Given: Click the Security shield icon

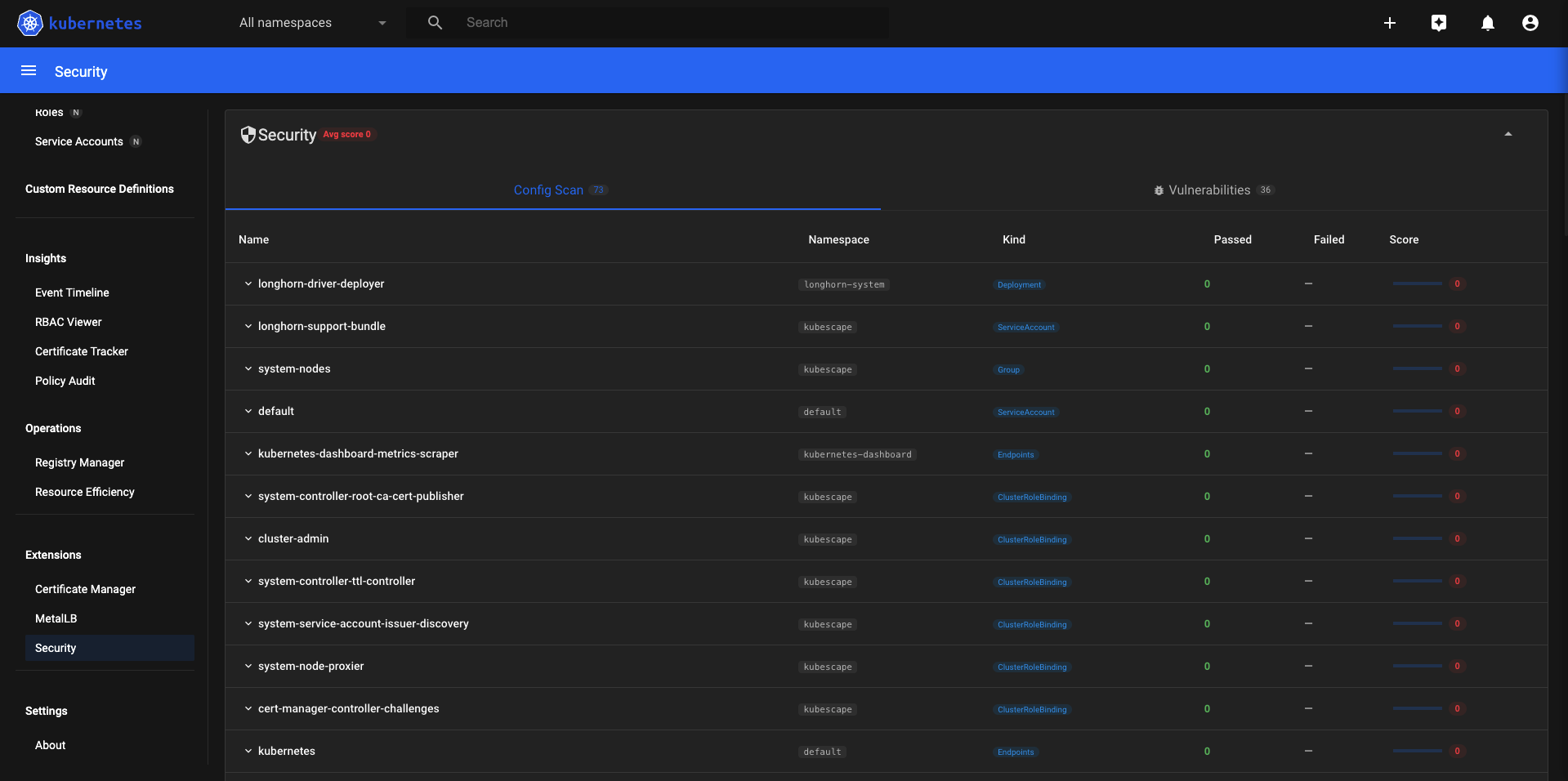Looking at the screenshot, I should pos(248,135).
